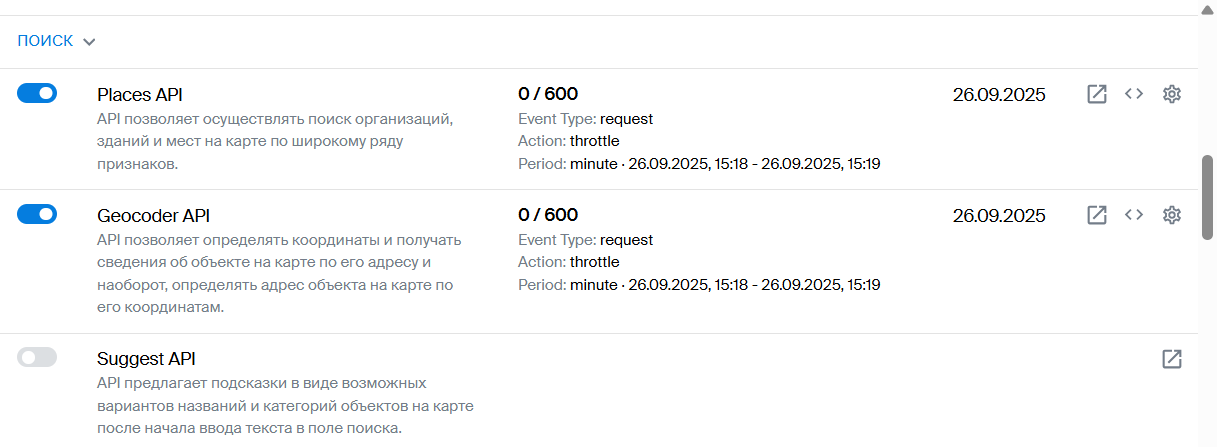The height and width of the screenshot is (447, 1217).
Task: Click the Suggest API title
Action: pos(146,359)
